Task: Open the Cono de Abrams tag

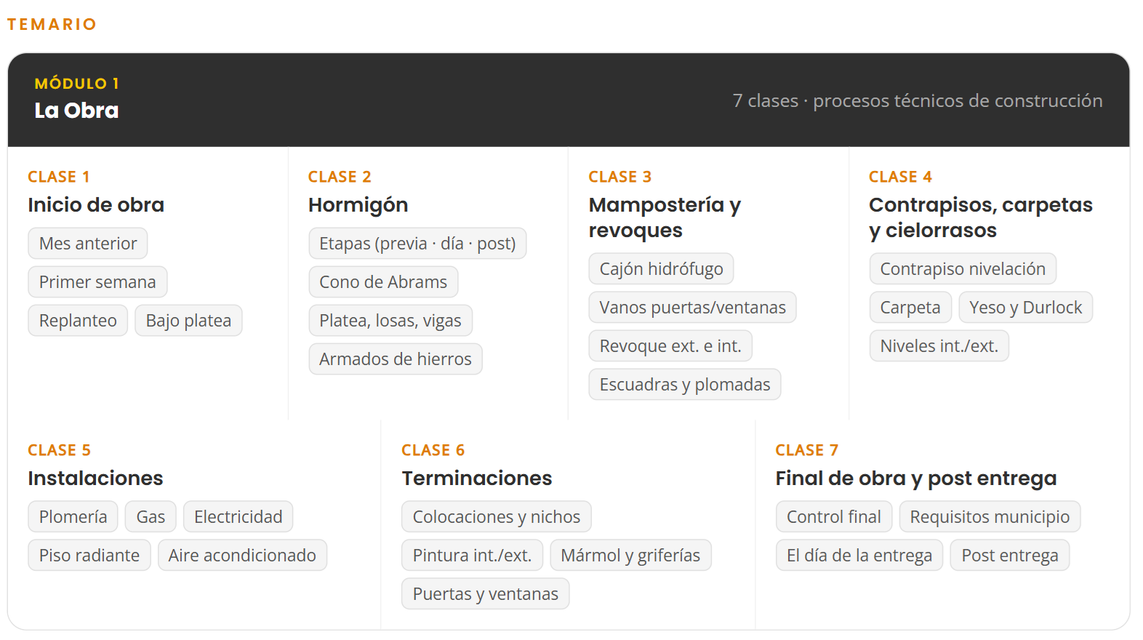Action: (x=383, y=282)
